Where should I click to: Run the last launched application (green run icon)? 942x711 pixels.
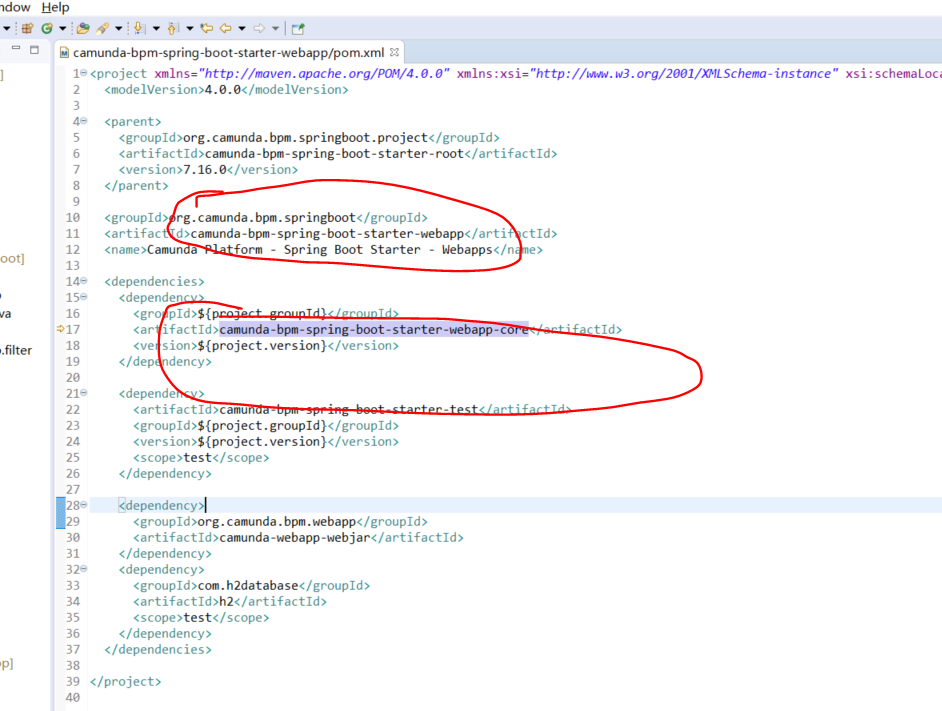pyautogui.click(x=48, y=27)
